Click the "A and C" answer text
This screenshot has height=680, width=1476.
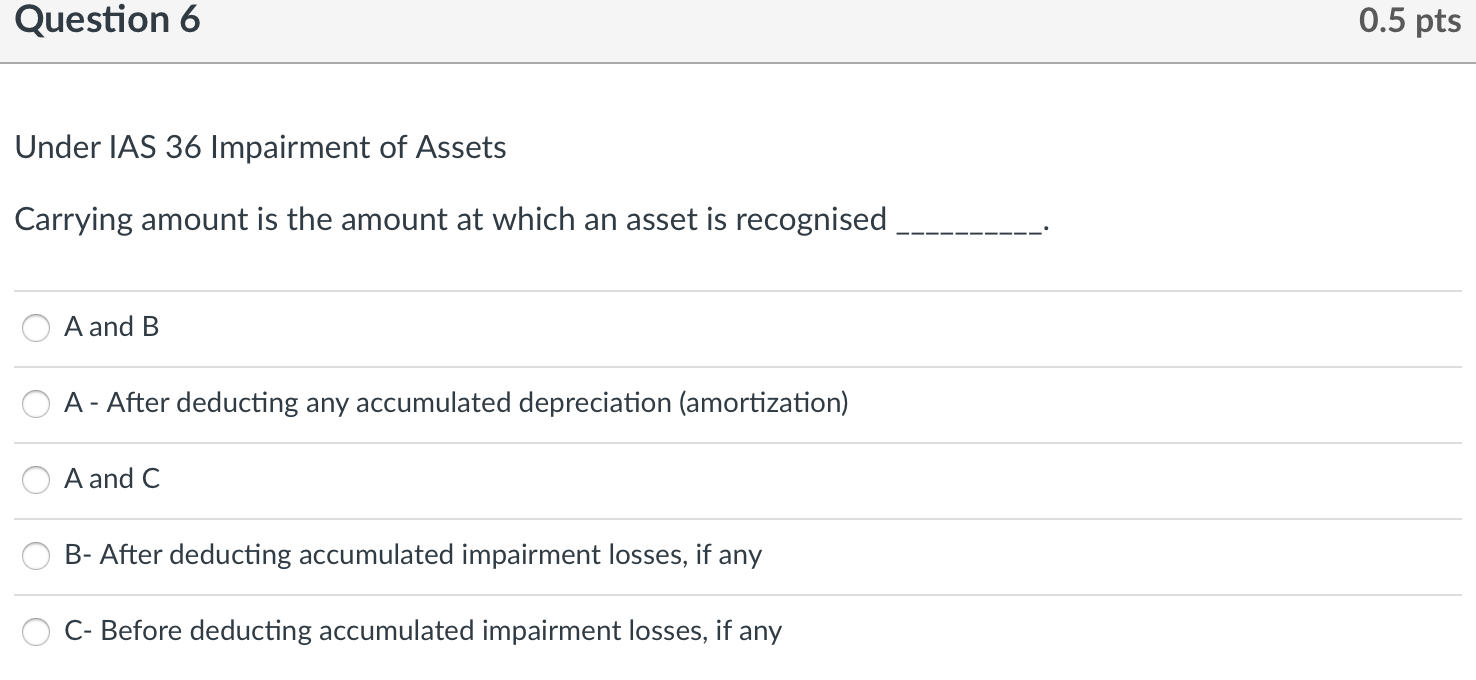(111, 480)
